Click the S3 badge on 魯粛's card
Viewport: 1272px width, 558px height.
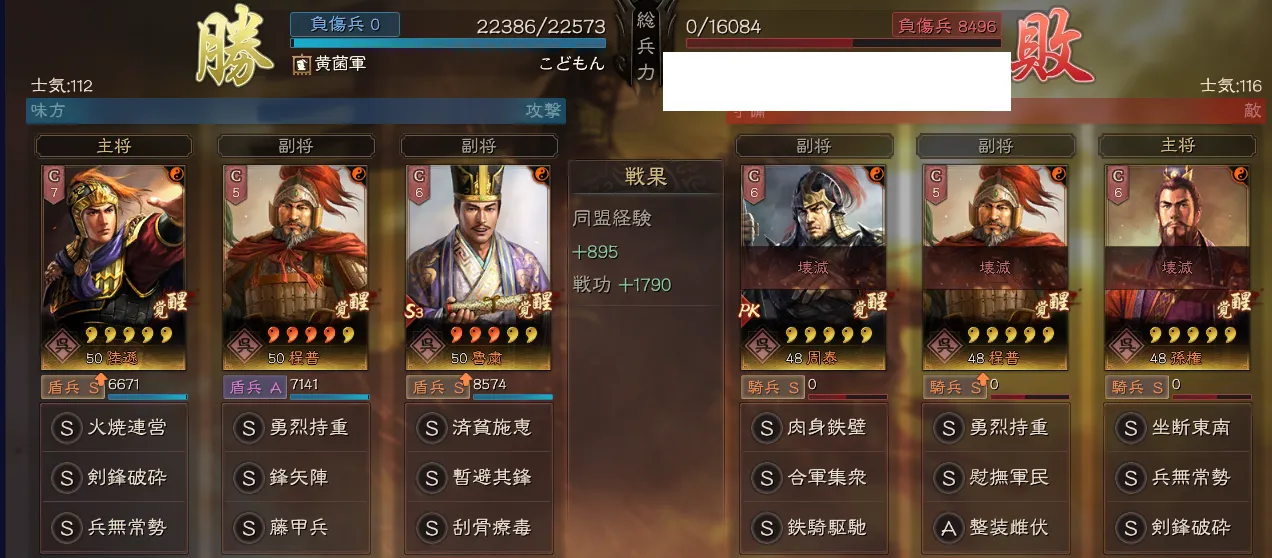(416, 312)
